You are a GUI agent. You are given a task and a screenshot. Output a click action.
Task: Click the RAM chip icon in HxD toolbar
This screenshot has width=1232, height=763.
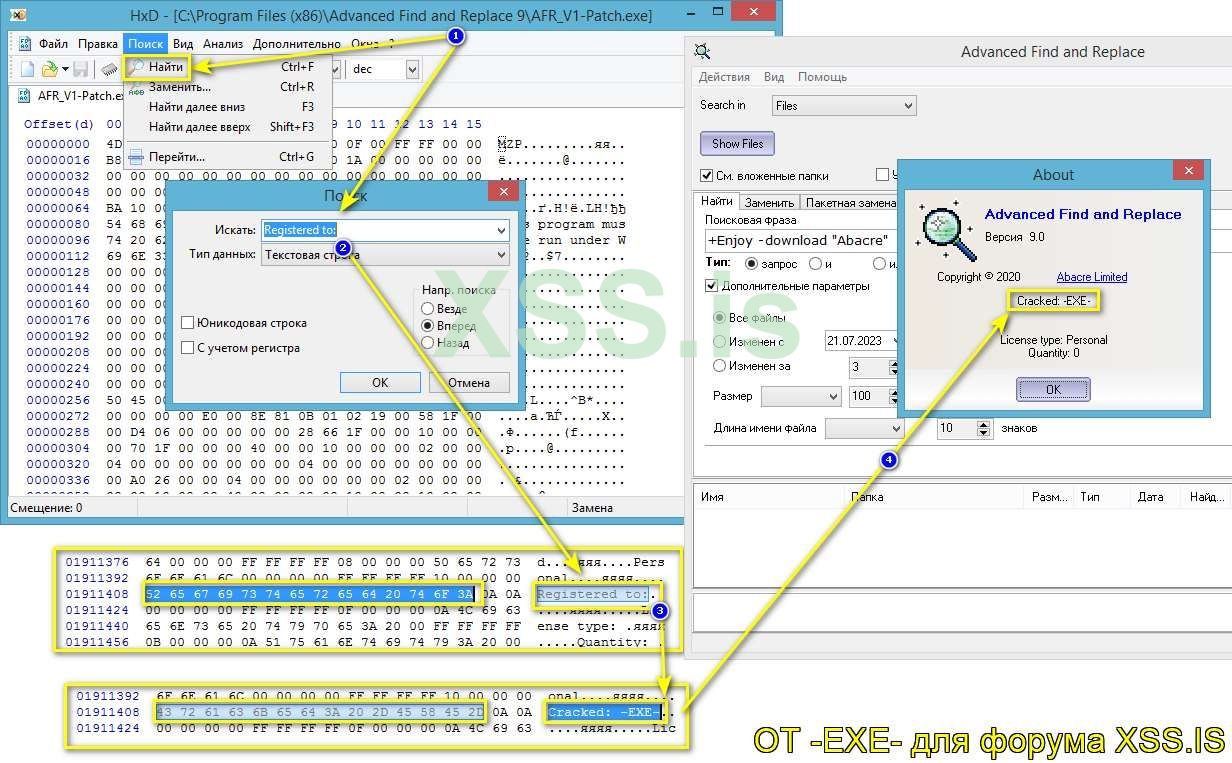coord(109,69)
